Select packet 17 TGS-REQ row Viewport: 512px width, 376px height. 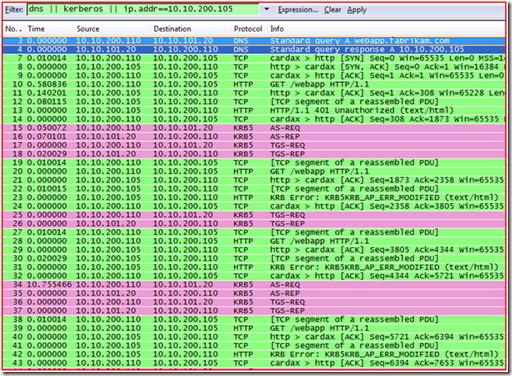tap(254, 145)
